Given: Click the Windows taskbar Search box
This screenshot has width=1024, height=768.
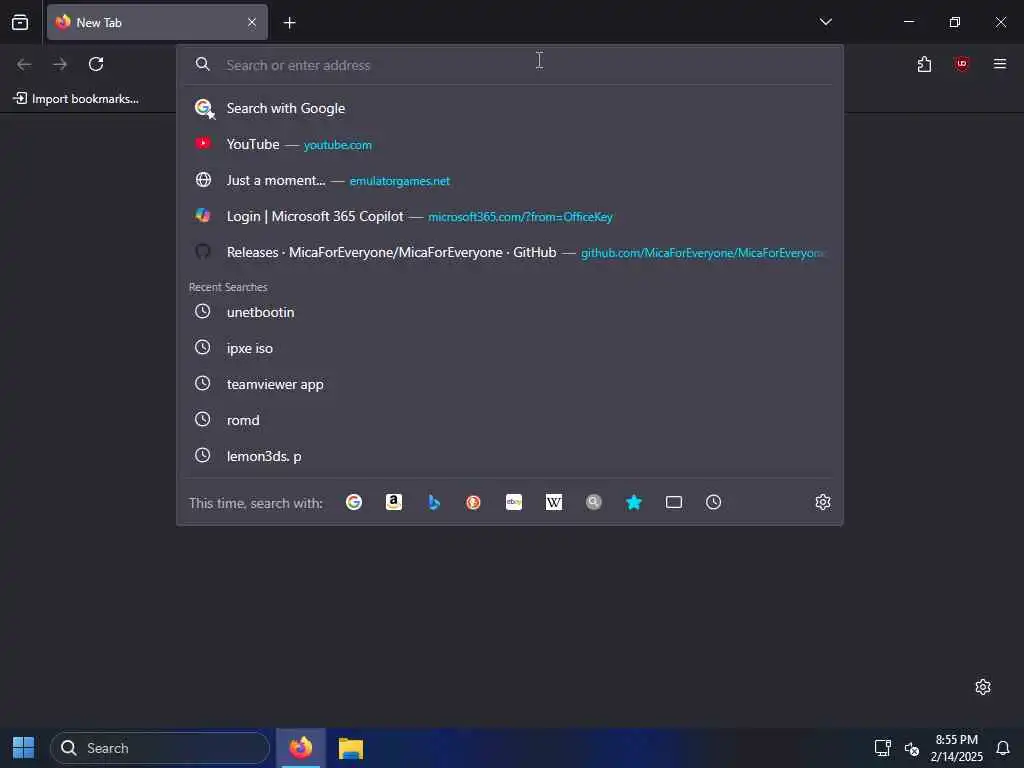Looking at the screenshot, I should click(160, 748).
